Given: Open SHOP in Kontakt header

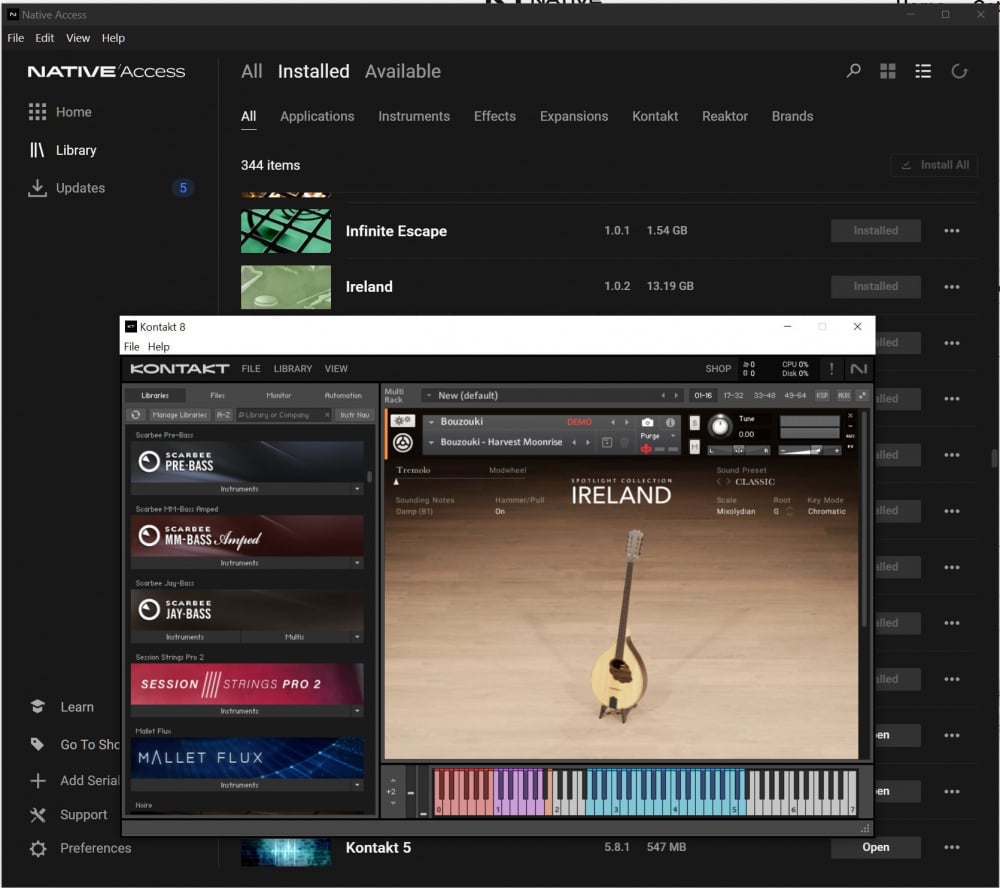Looking at the screenshot, I should point(718,369).
